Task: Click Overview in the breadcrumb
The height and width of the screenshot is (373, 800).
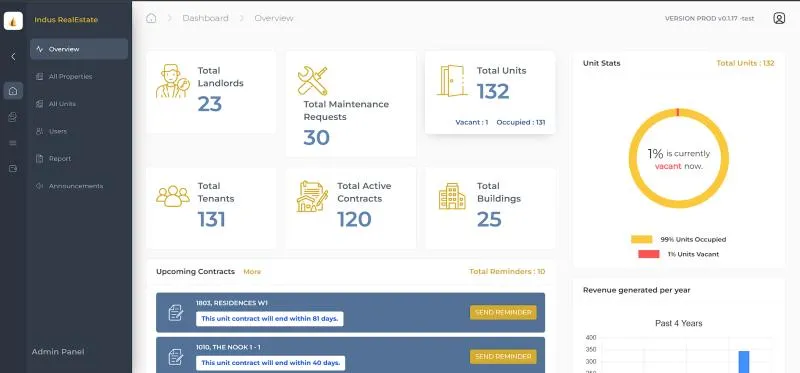Action: [x=274, y=18]
